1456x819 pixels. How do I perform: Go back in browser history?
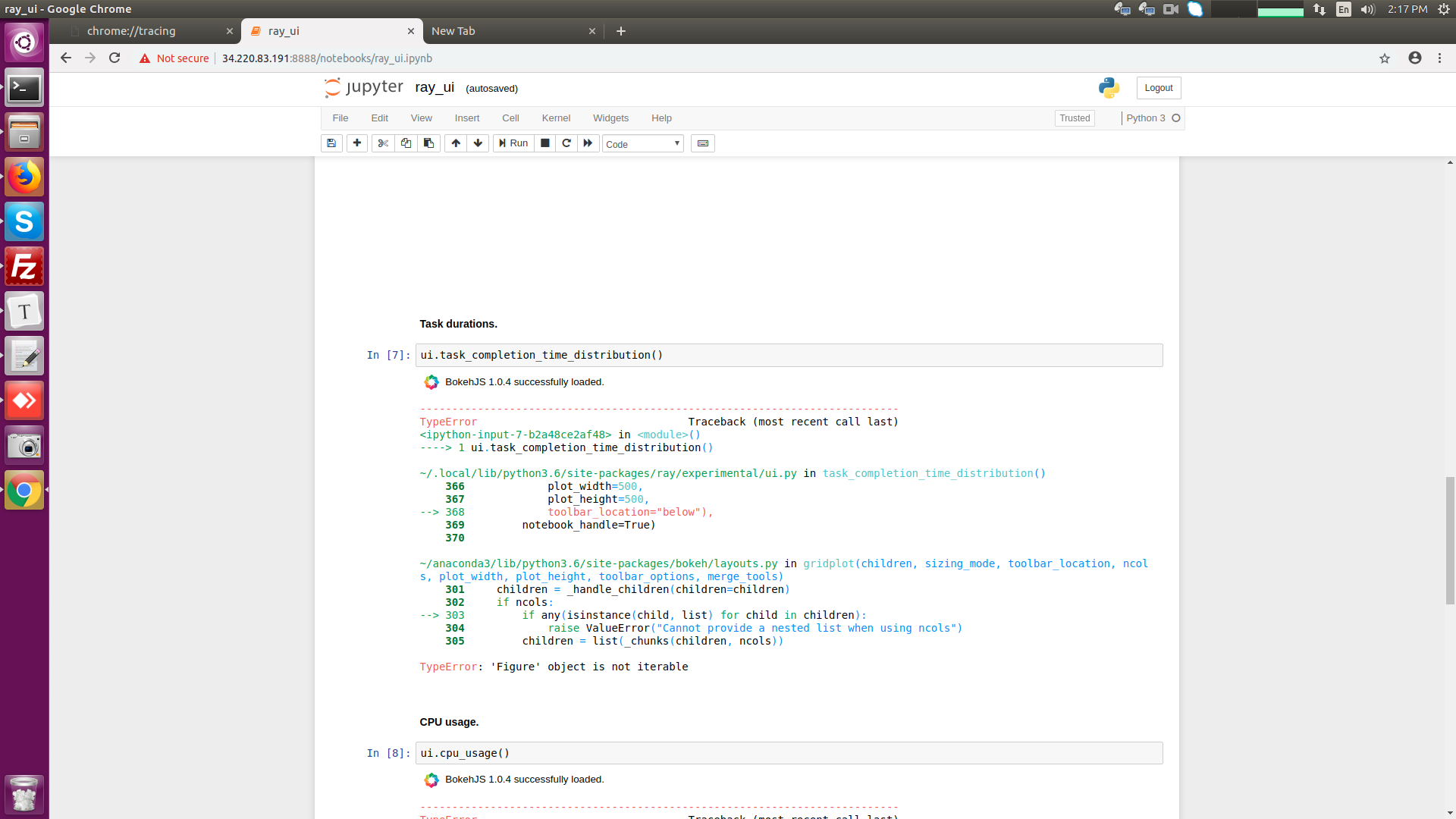[66, 58]
